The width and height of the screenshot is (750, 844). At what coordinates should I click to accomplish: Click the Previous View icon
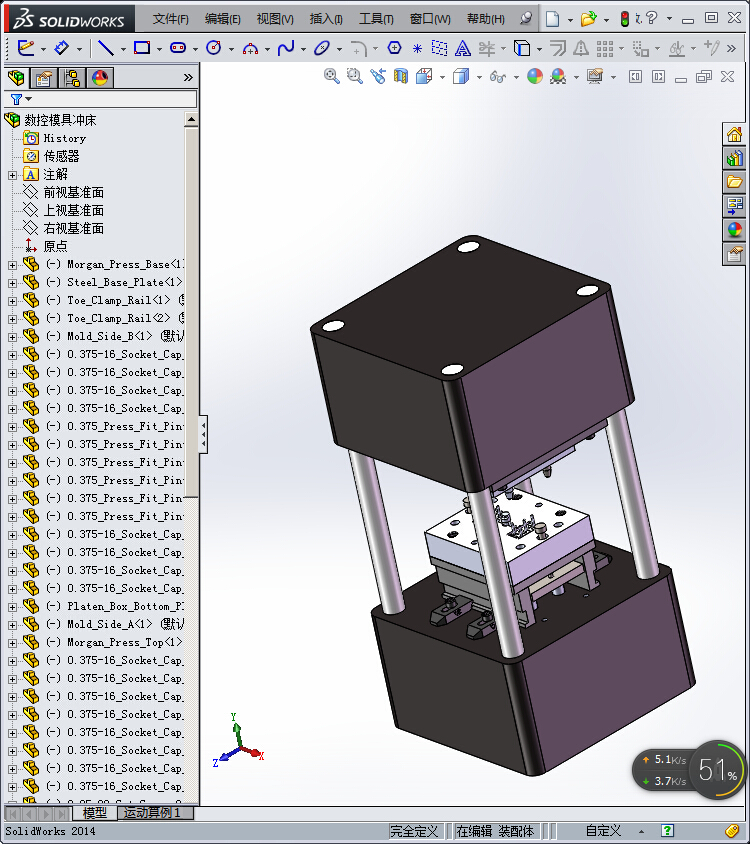(x=377, y=76)
